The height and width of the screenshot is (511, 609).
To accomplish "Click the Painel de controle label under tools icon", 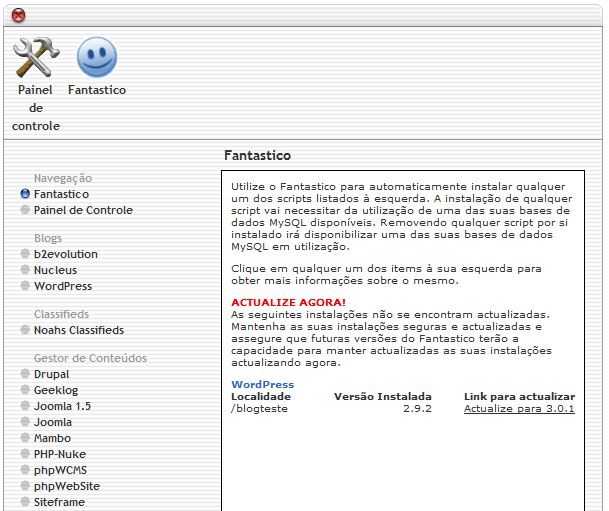I will click(36, 108).
